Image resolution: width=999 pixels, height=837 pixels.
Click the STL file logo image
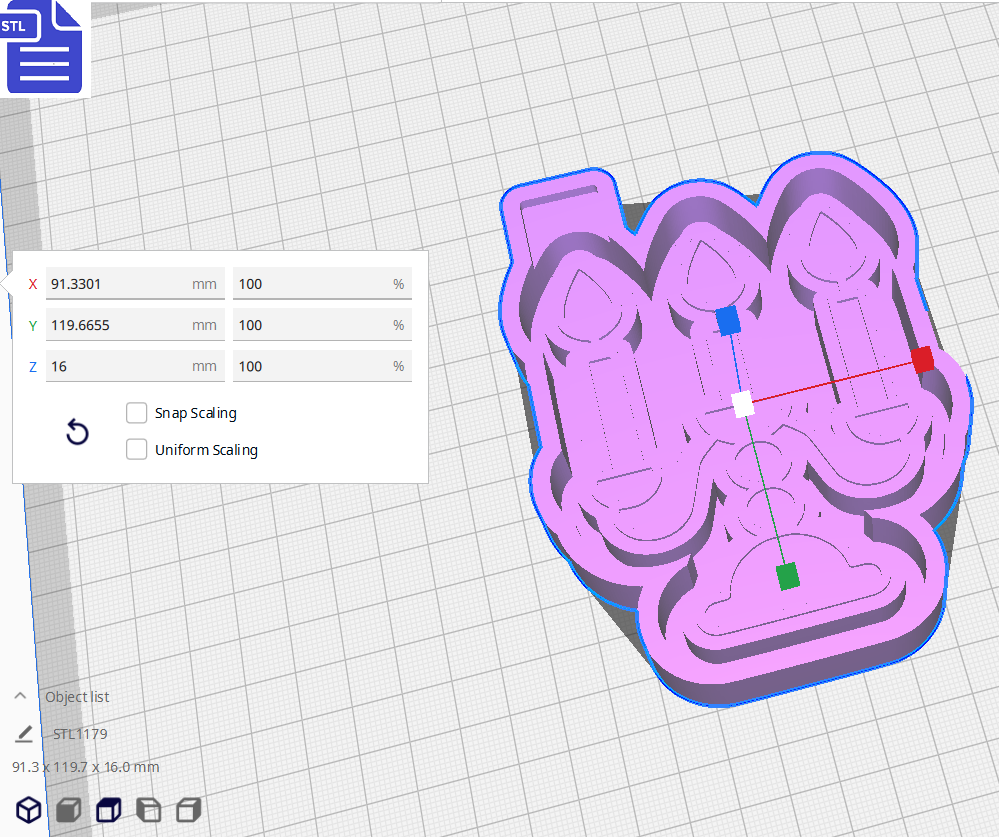coord(44,48)
